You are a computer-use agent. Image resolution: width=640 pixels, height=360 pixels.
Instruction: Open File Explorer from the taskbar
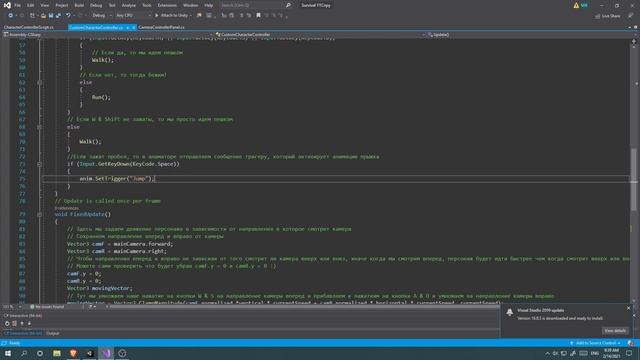coord(57,353)
